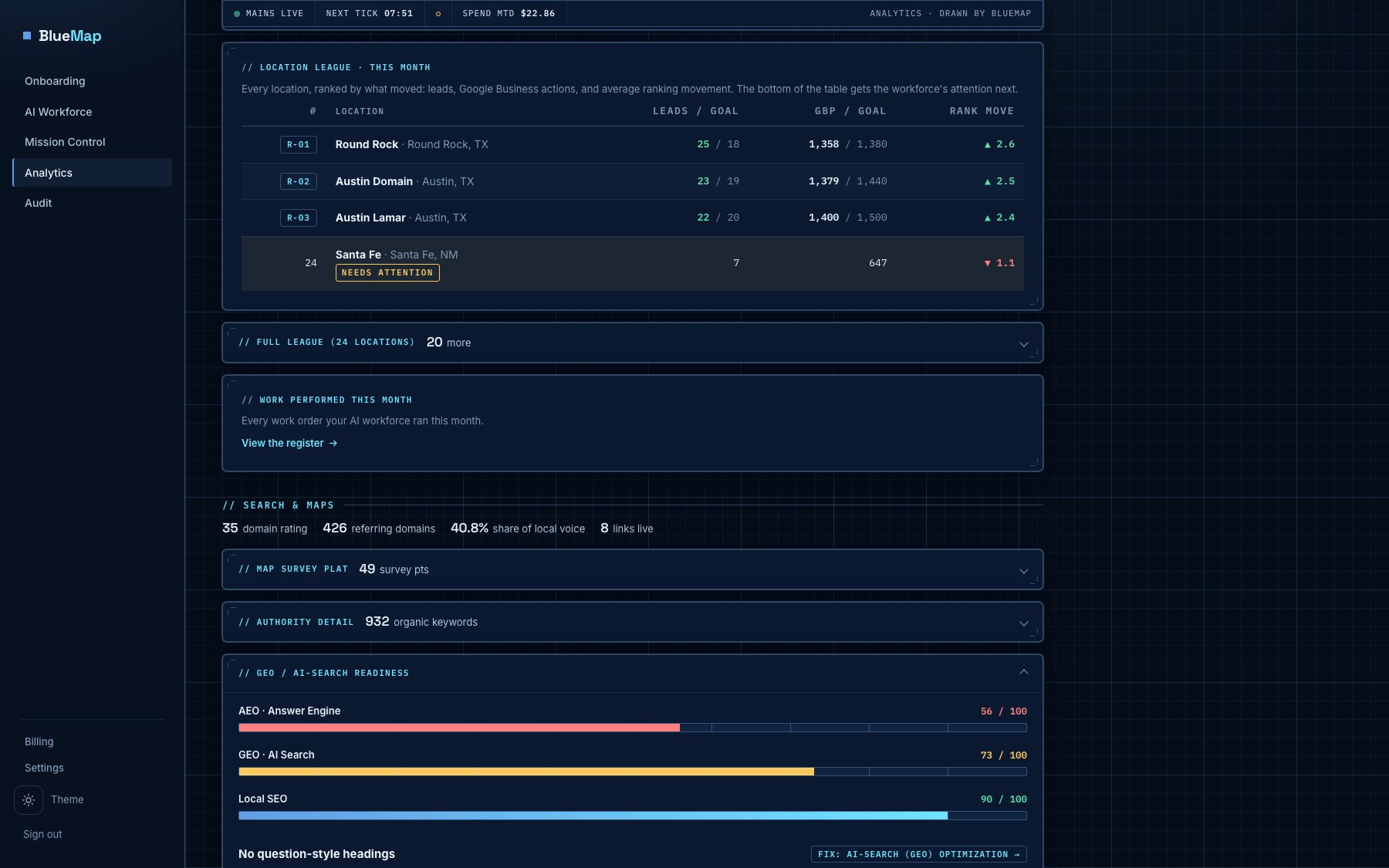Select the Santa Fe location name
Screen dimensions: 1389x868
coord(358,255)
